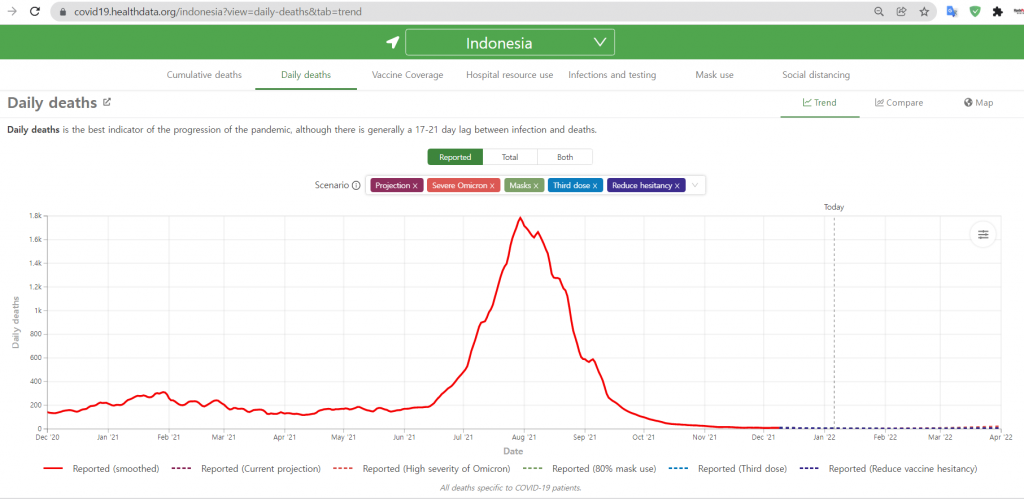Open the Map view
This screenshot has width=1024, height=499.
[x=978, y=103]
